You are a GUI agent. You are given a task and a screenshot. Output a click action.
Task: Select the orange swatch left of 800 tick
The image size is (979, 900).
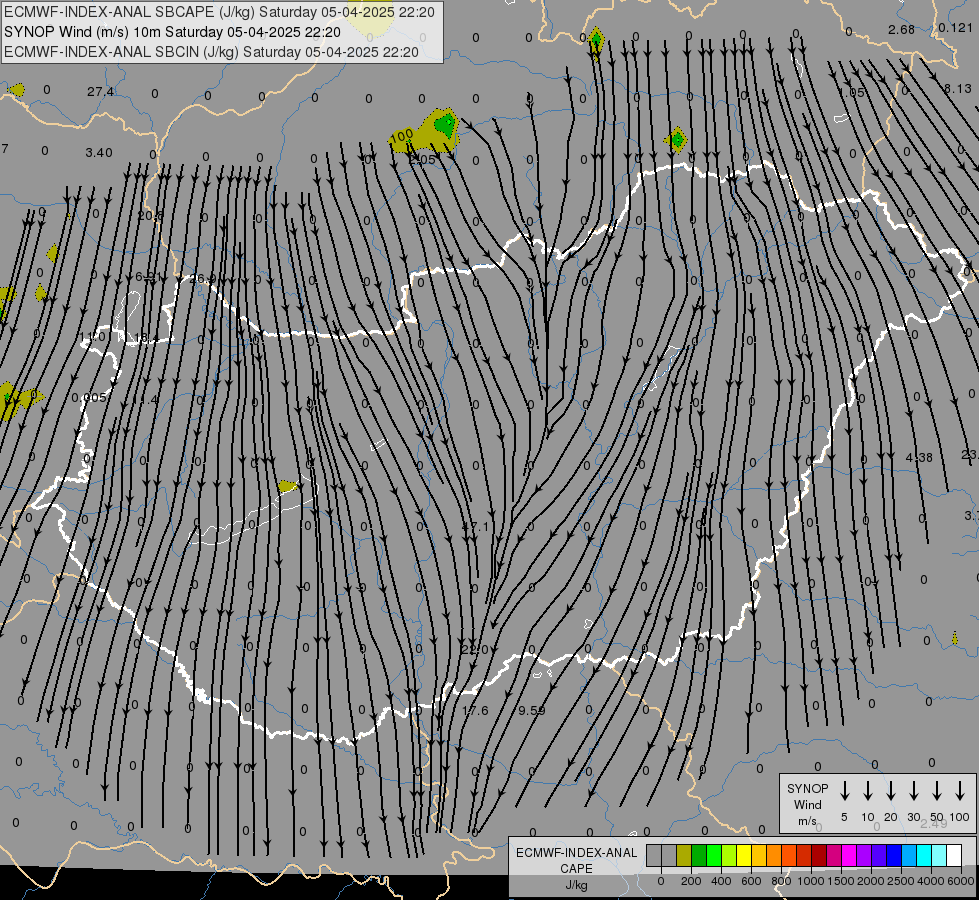774,856
